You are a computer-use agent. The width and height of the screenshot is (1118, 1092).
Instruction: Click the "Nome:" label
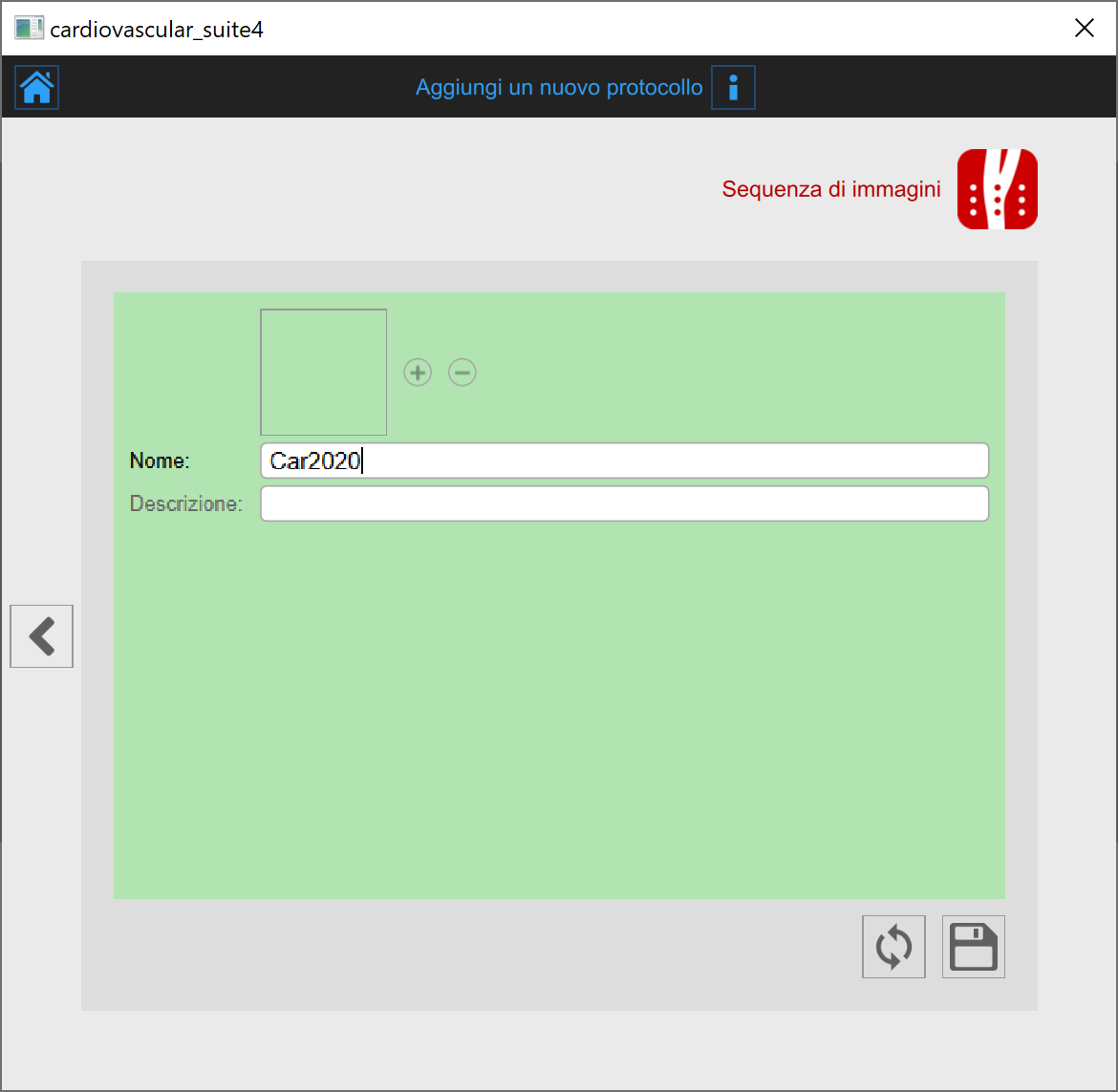[160, 460]
